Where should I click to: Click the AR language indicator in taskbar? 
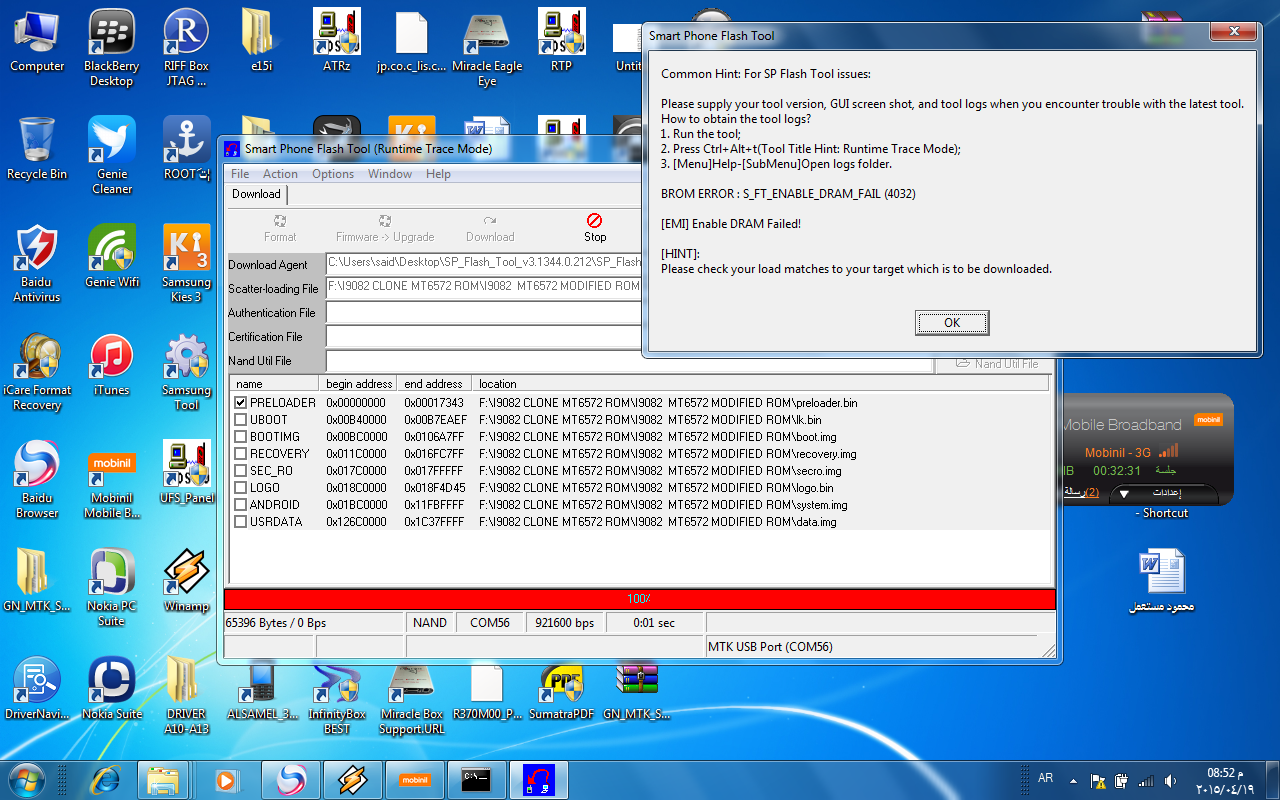[1046, 778]
